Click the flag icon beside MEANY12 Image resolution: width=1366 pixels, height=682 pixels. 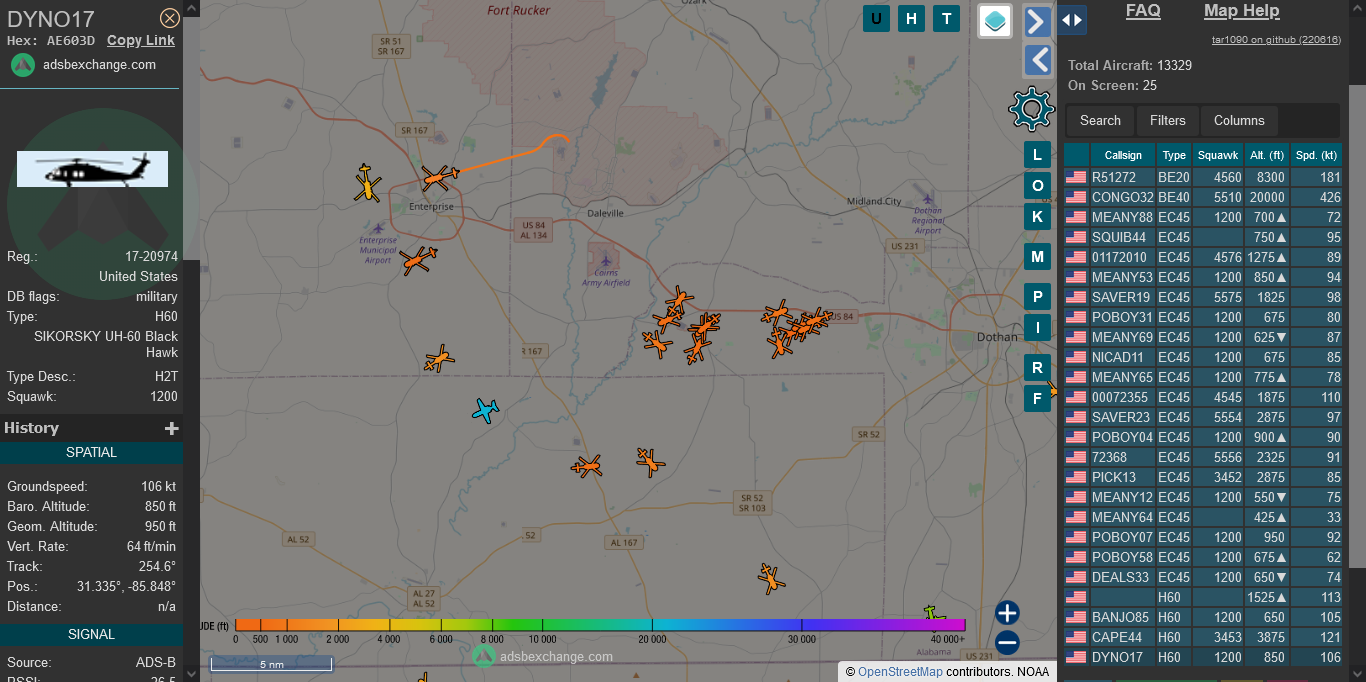pos(1076,497)
